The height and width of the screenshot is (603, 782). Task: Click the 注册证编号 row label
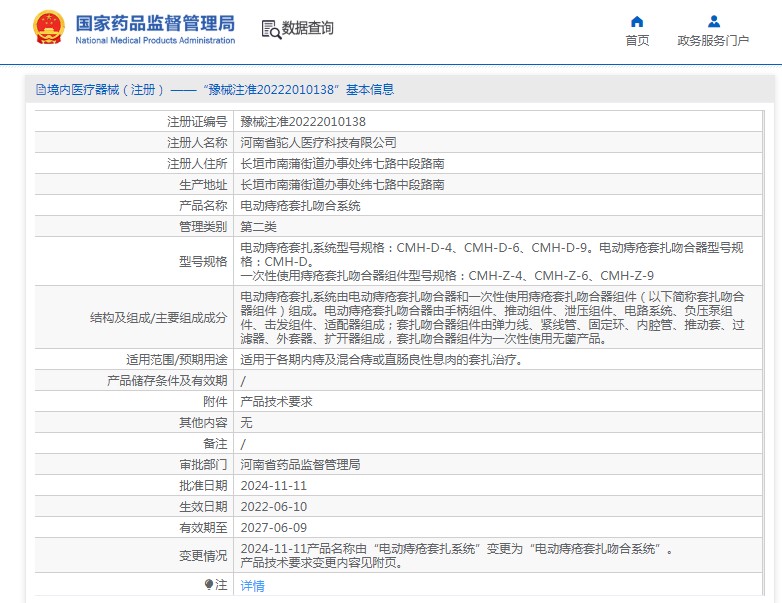click(197, 122)
